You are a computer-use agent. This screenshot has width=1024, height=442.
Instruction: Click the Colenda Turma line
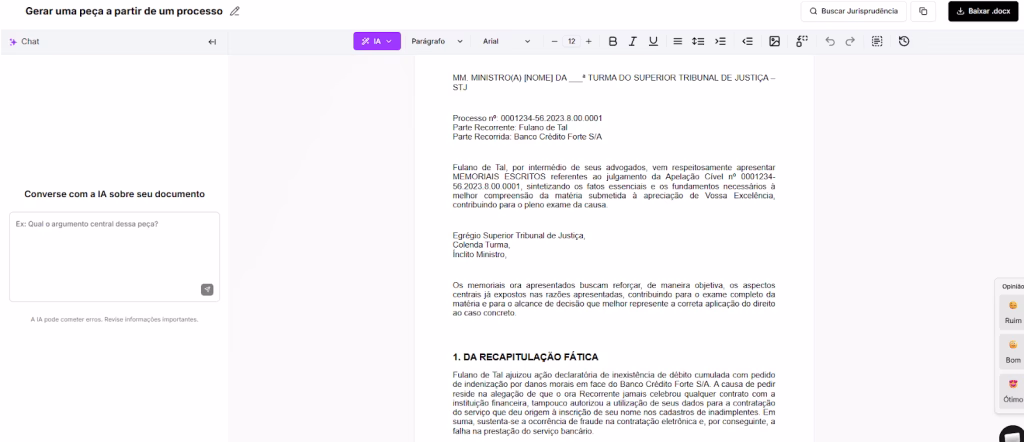pyautogui.click(x=481, y=245)
